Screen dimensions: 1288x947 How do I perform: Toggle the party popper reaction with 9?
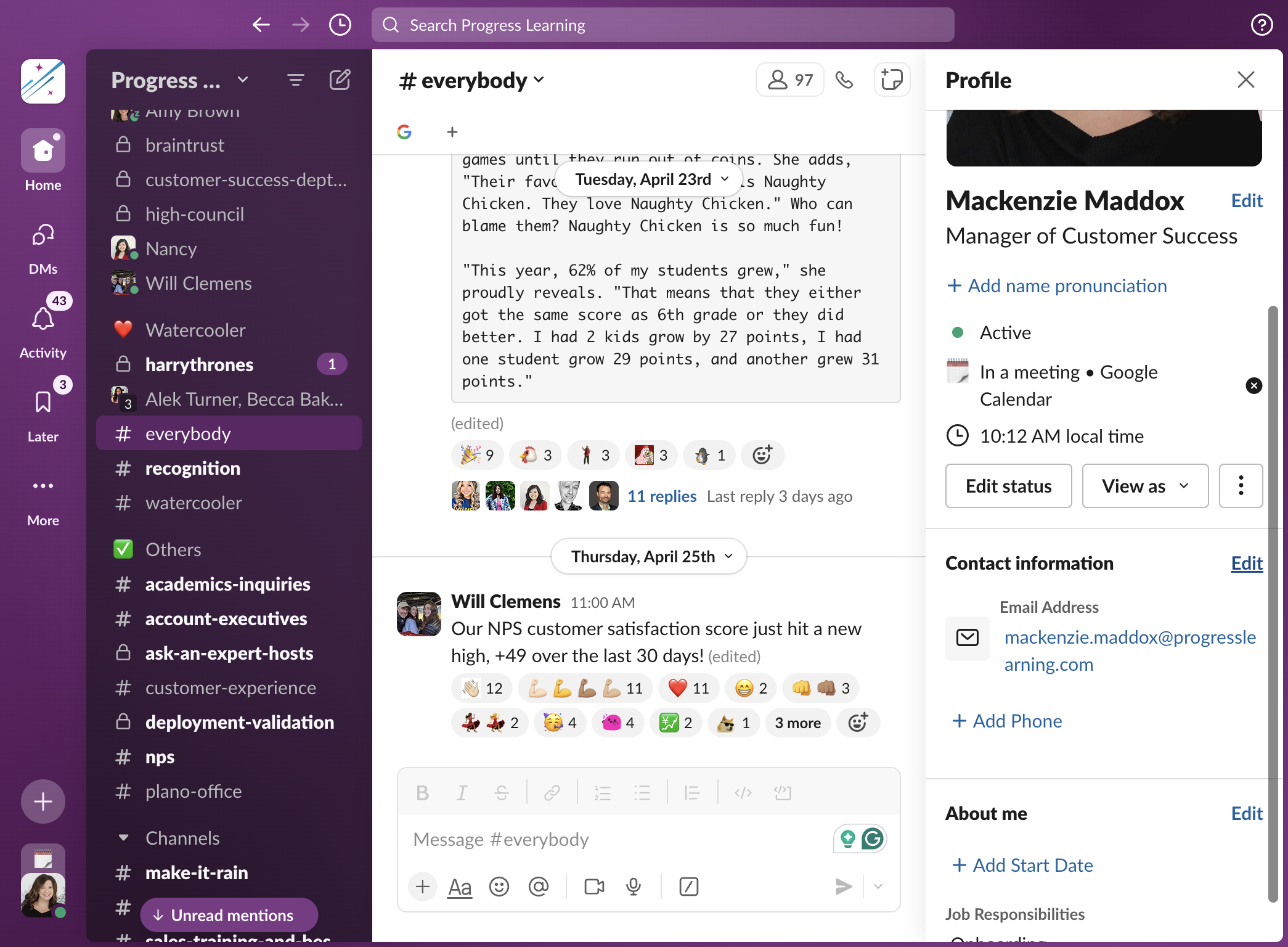[478, 455]
